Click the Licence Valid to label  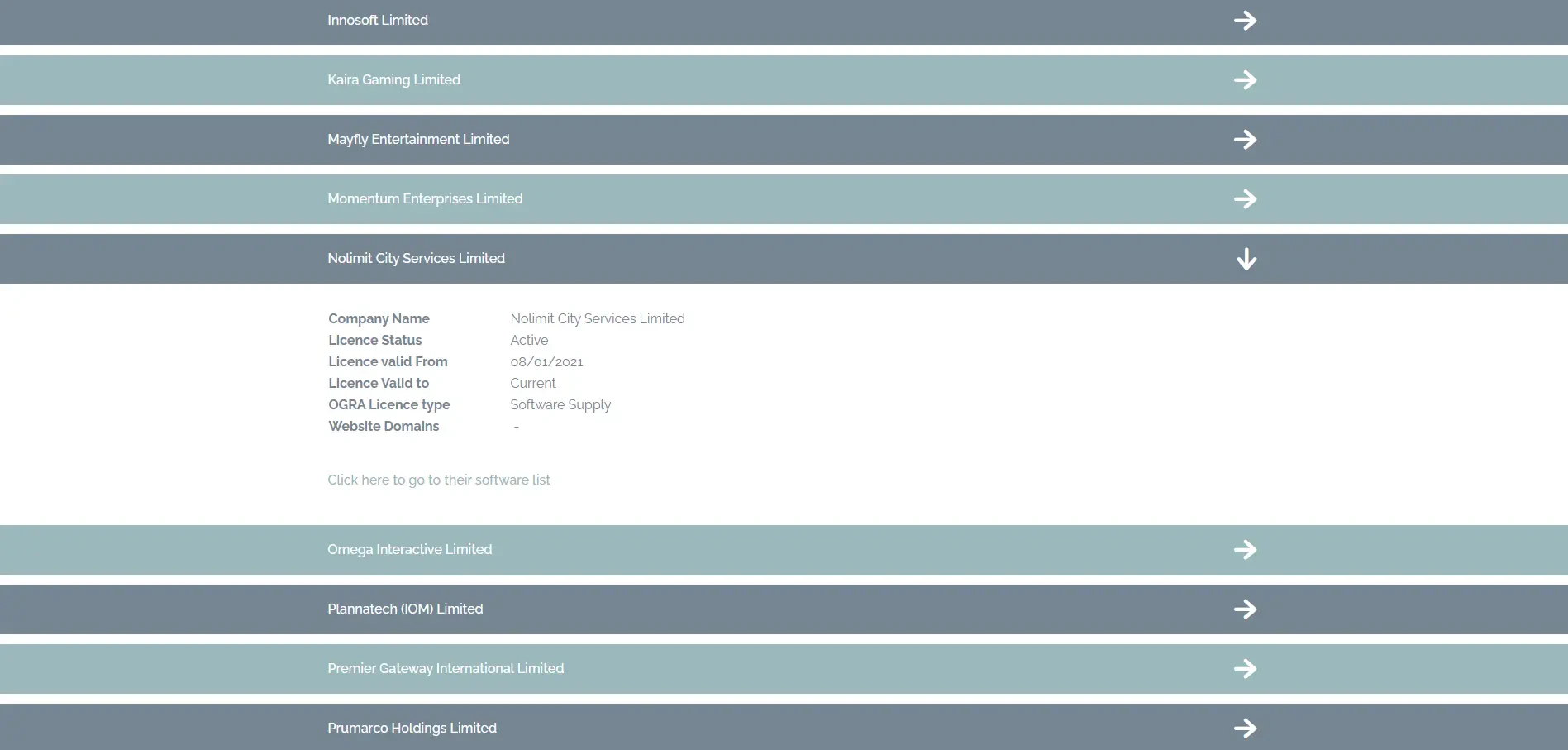click(379, 384)
